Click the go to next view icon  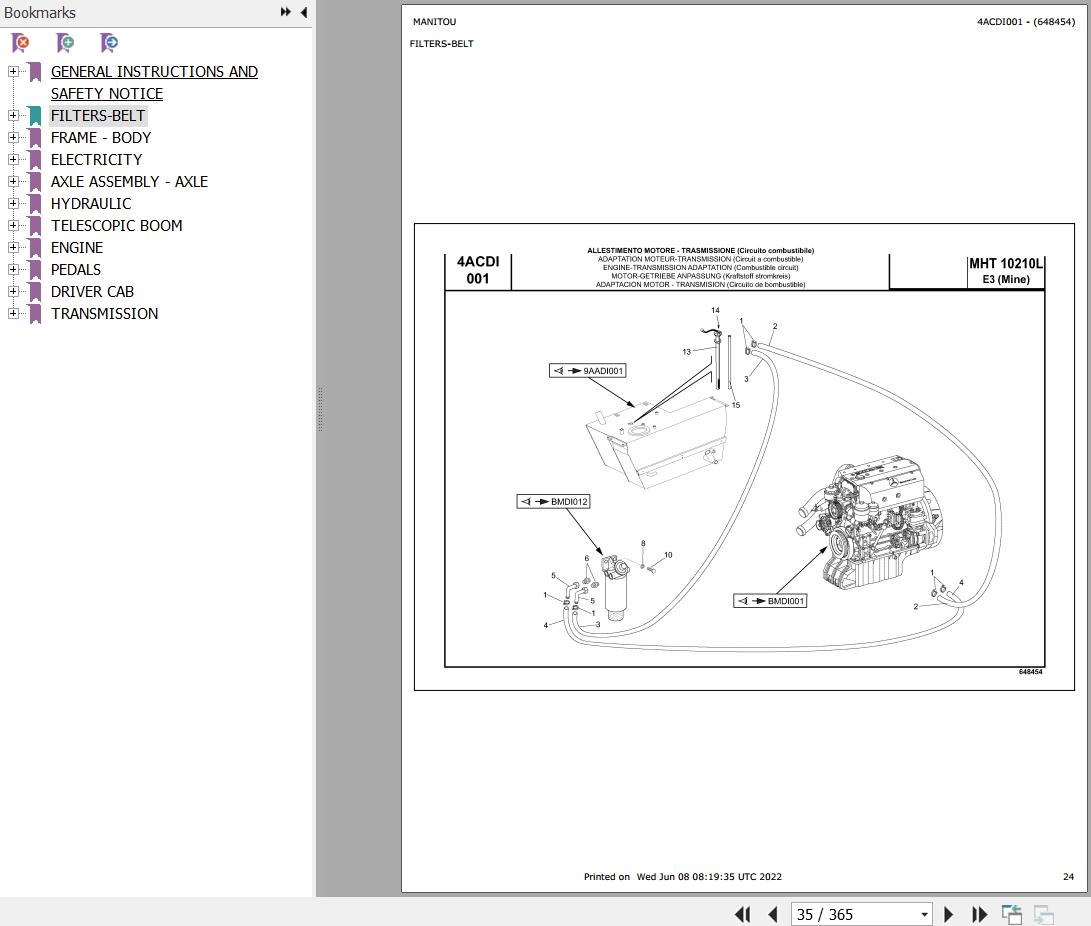pos(1044,914)
